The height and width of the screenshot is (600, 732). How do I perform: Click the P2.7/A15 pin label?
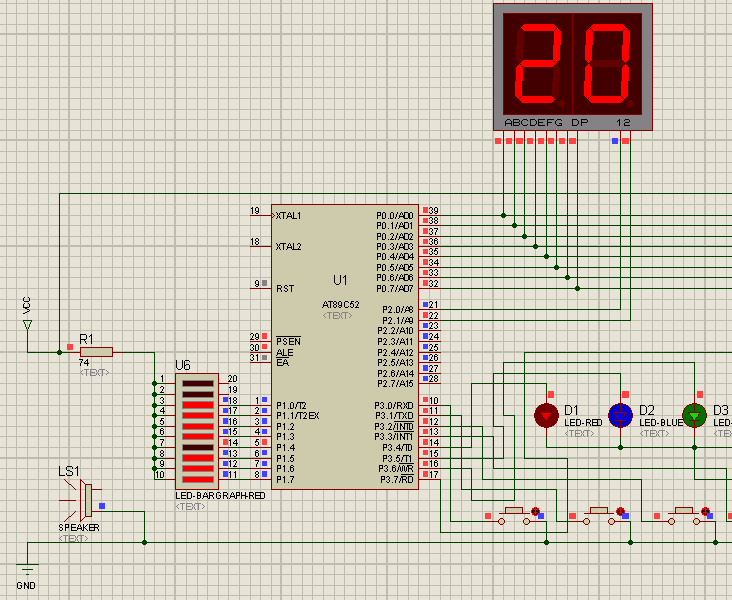click(395, 384)
